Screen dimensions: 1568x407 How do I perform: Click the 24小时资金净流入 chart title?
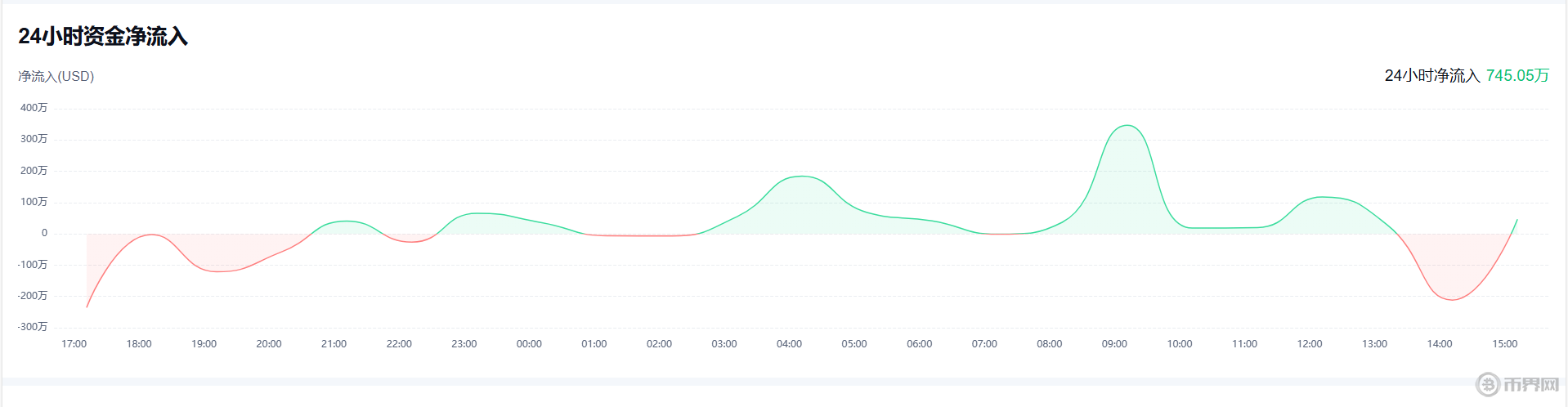pyautogui.click(x=103, y=37)
